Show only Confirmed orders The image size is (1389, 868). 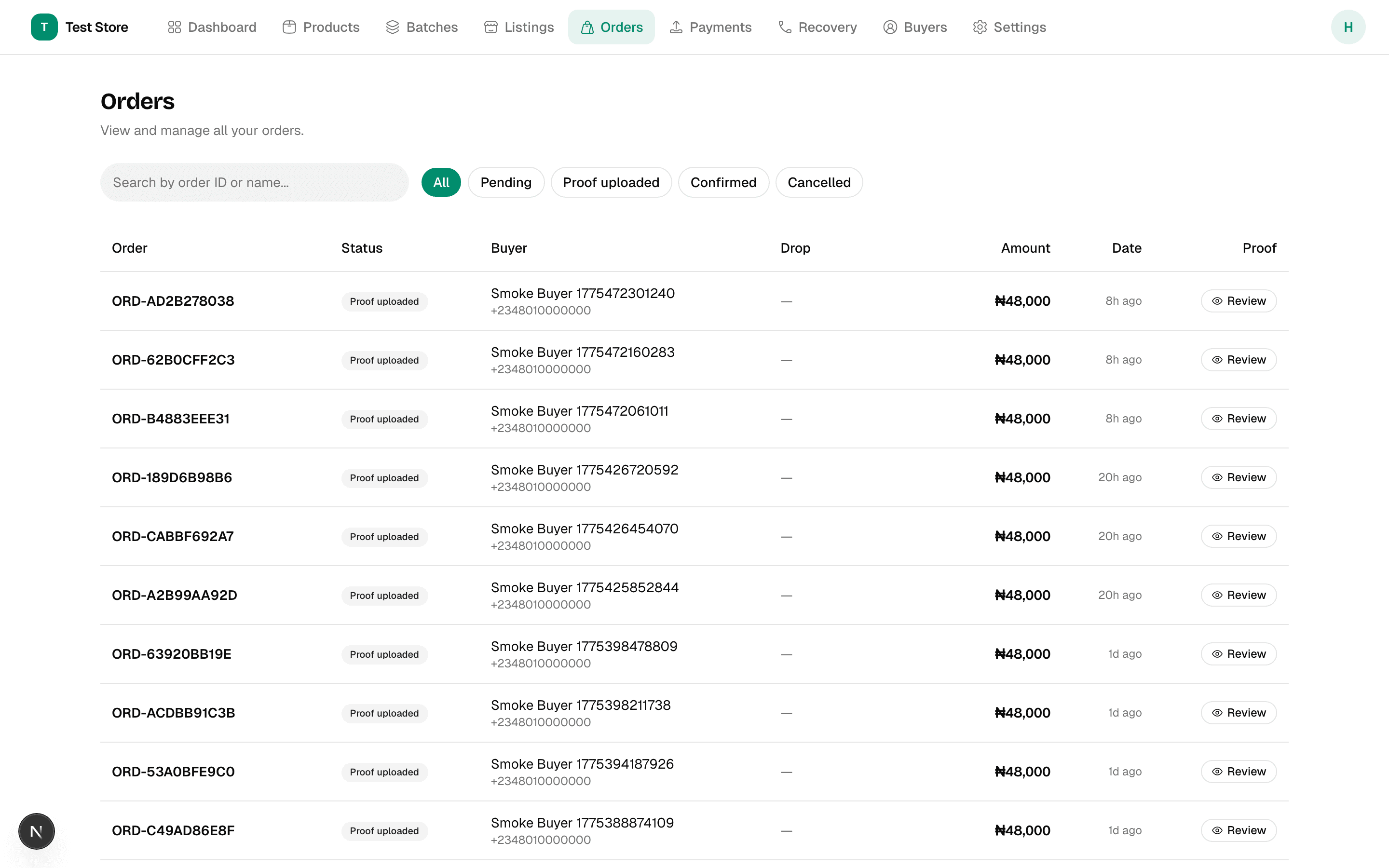click(x=723, y=183)
